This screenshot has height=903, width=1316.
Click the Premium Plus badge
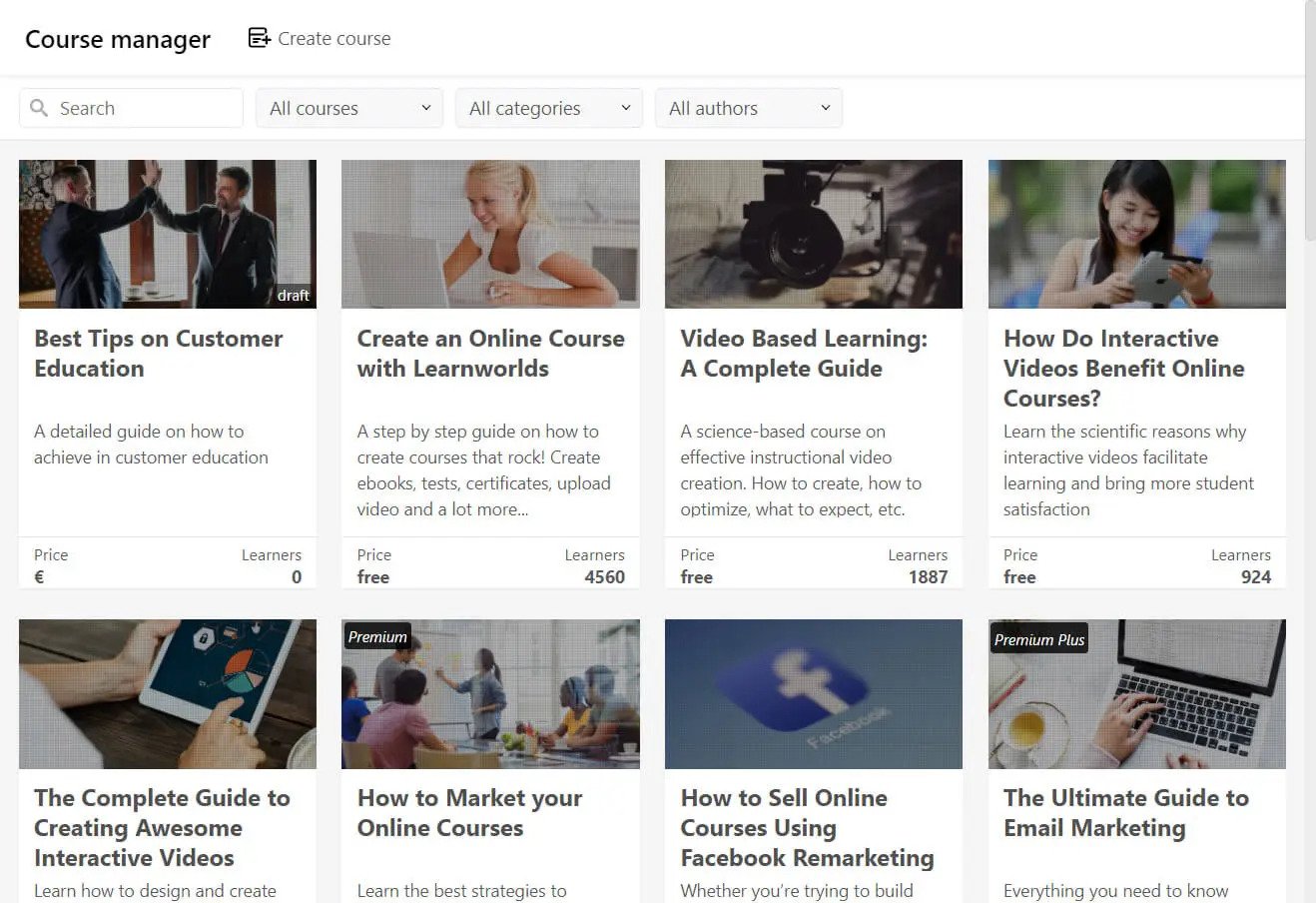[x=1038, y=639]
